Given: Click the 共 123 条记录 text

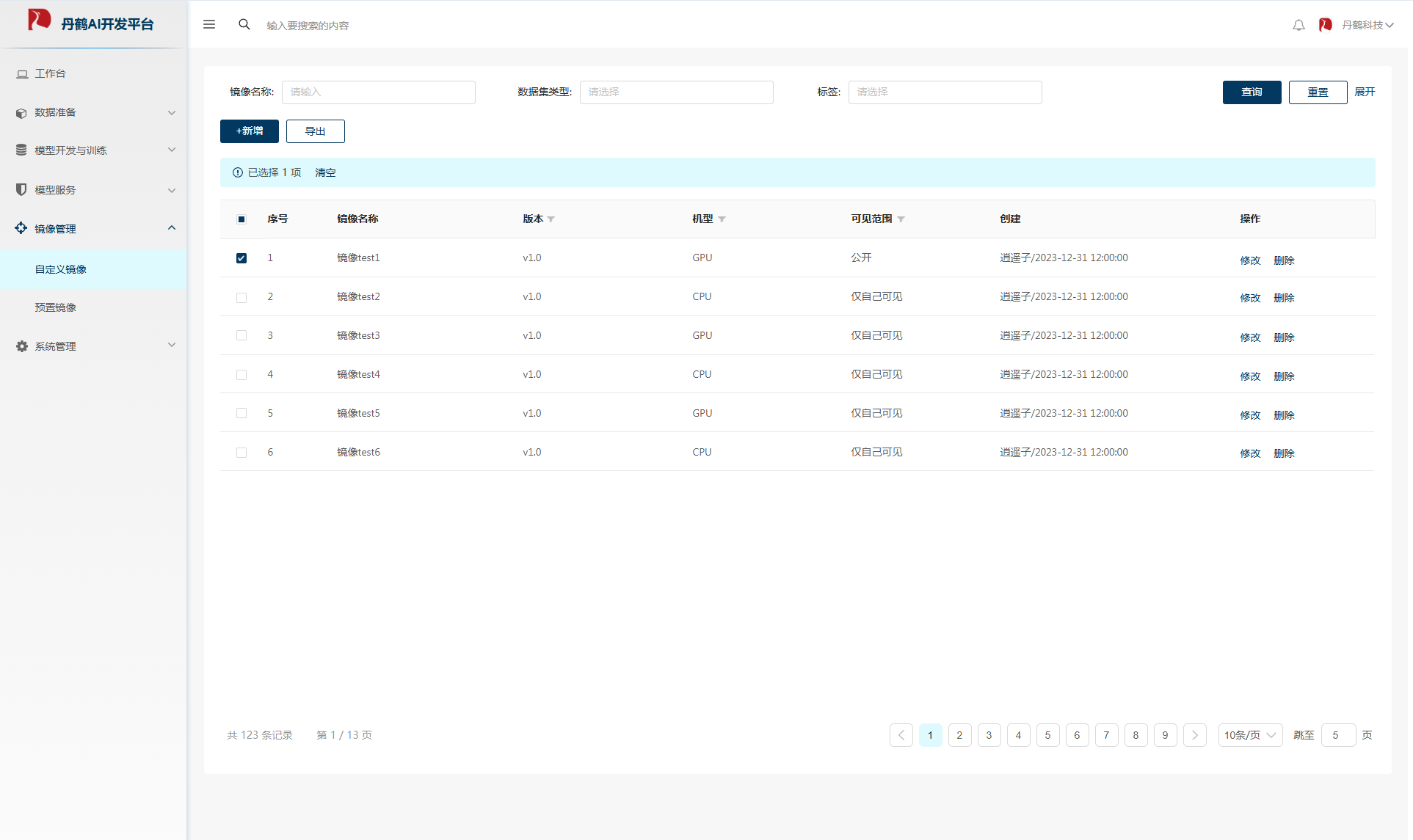Looking at the screenshot, I should tap(260, 735).
